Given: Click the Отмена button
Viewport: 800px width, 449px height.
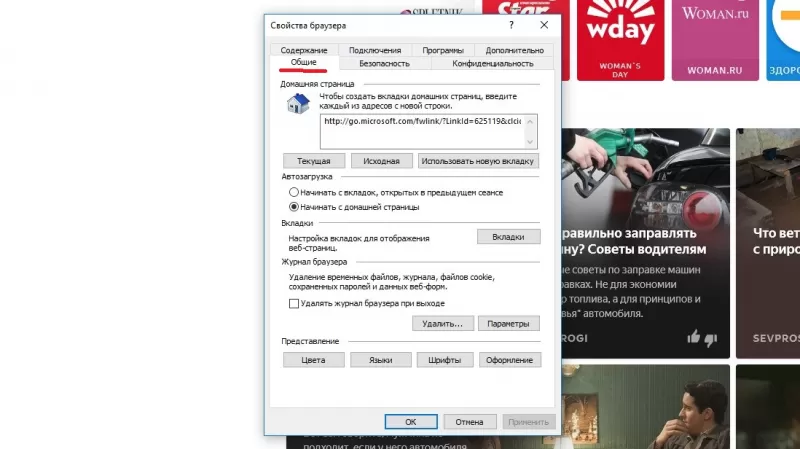Looking at the screenshot, I should 469,422.
